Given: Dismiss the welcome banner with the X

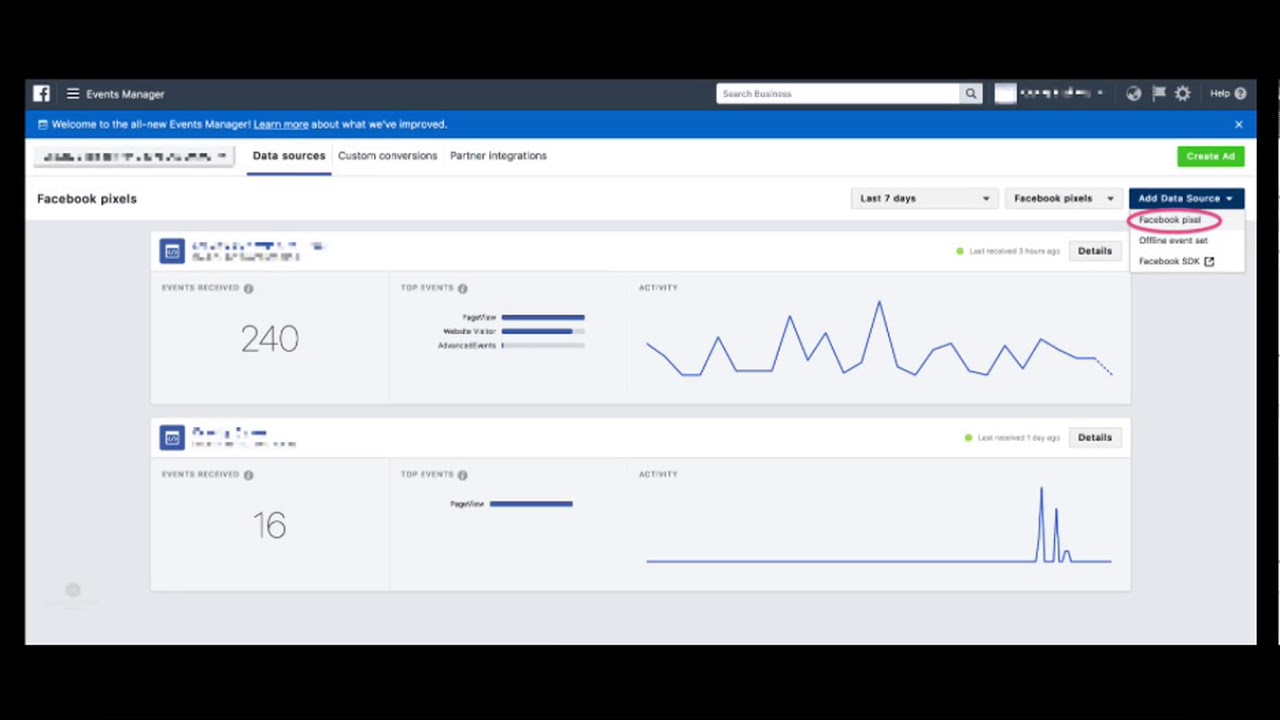Looking at the screenshot, I should point(1239,125).
